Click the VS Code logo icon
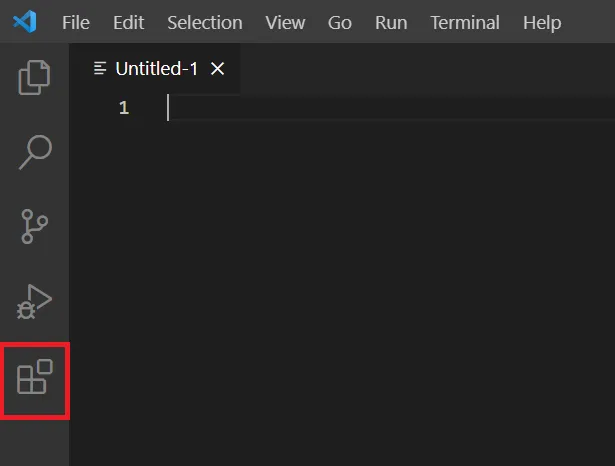 pos(25,22)
